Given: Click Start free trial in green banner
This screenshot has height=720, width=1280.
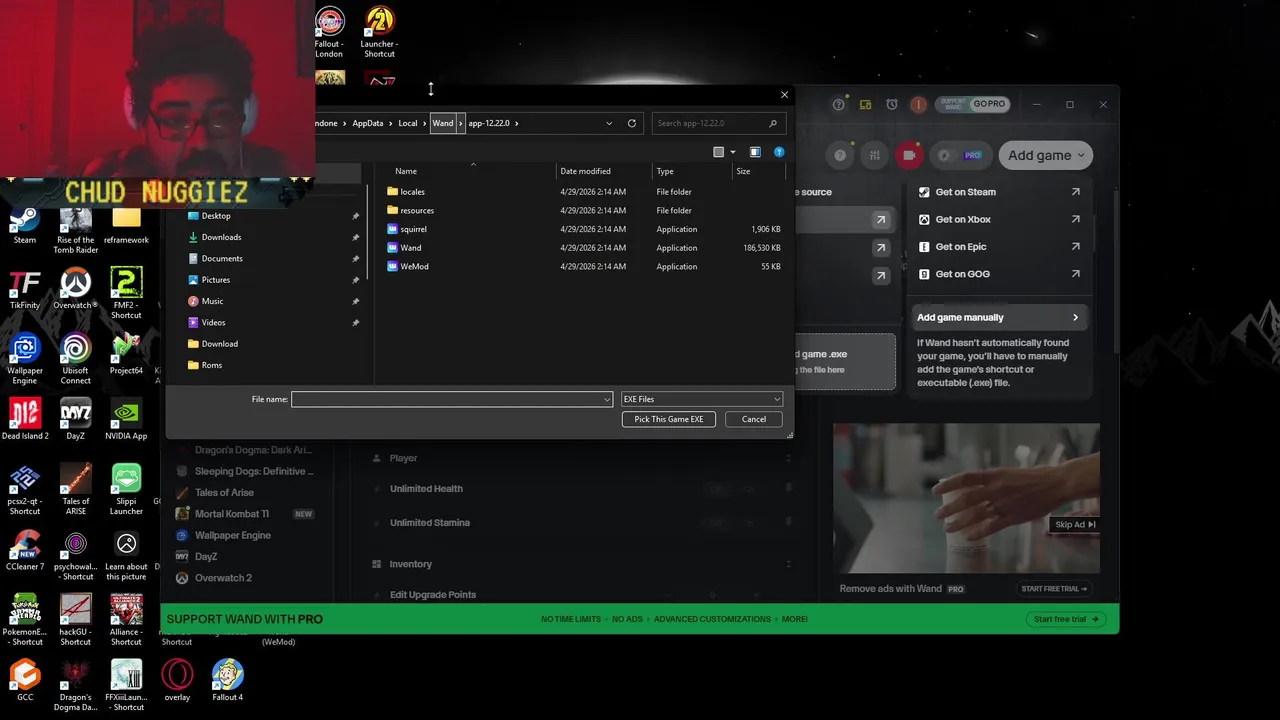Looking at the screenshot, I should [x=1066, y=619].
